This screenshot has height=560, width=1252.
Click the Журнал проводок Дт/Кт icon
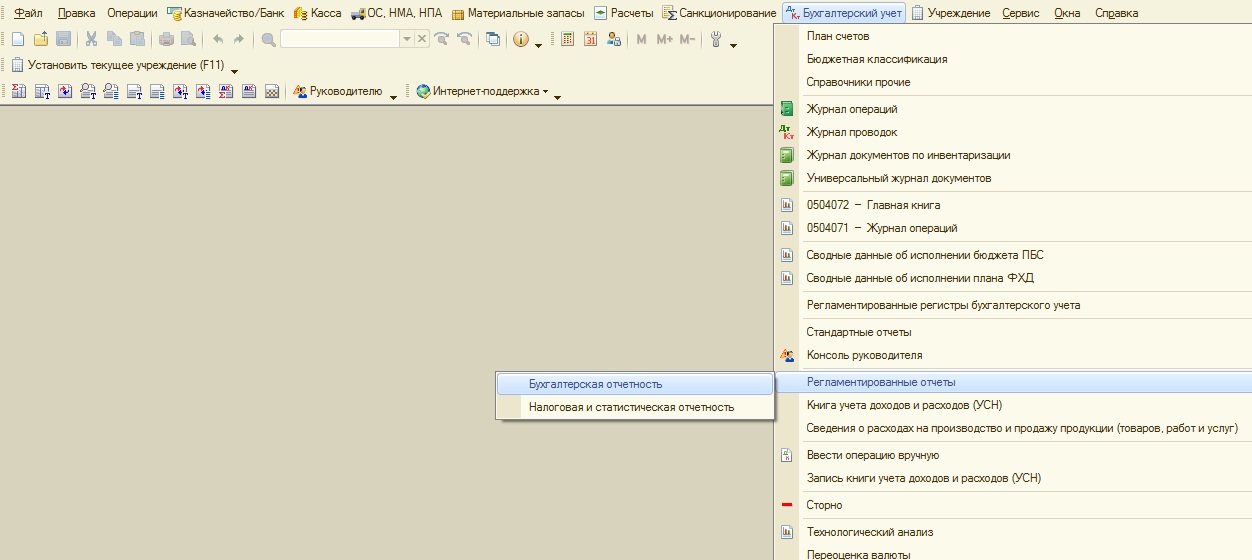786,132
